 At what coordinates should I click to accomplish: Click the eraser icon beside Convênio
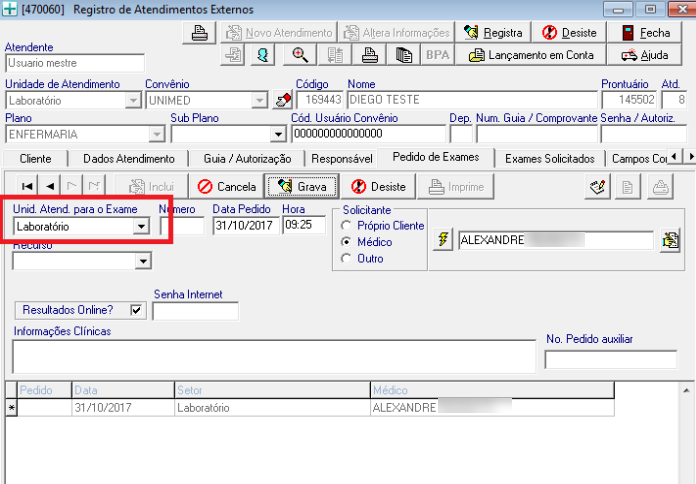point(283,100)
